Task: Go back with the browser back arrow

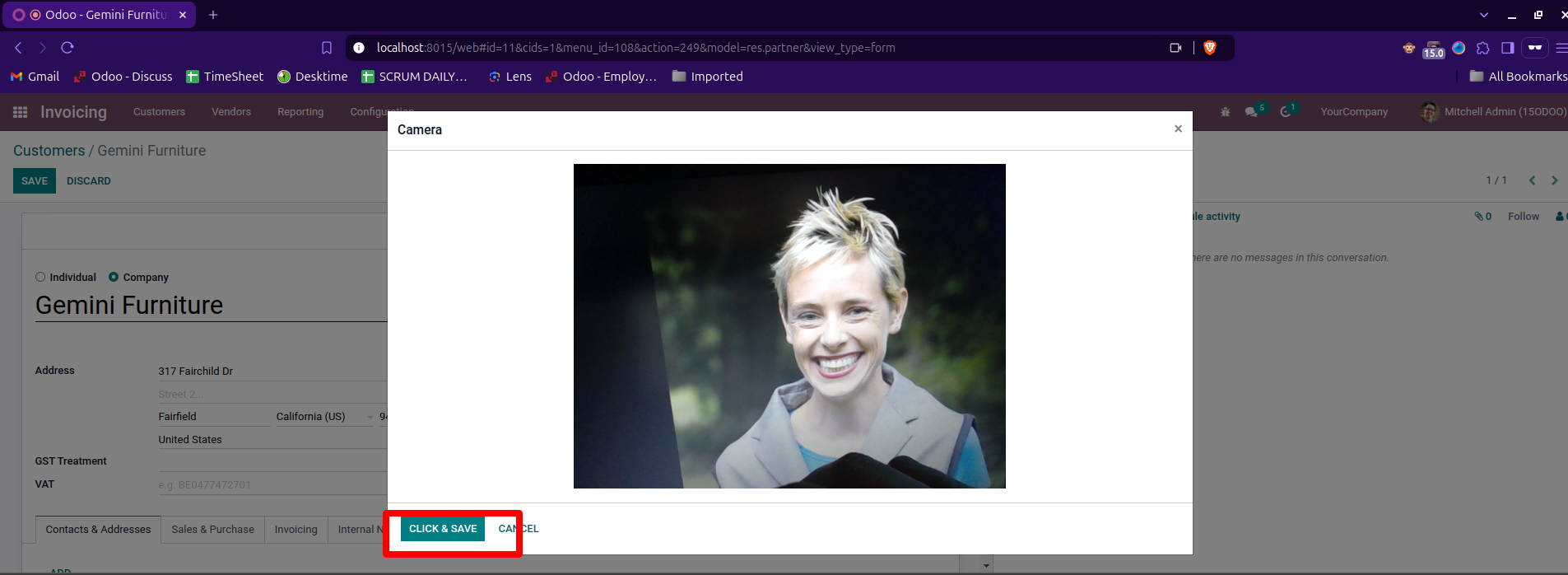Action: coord(18,48)
